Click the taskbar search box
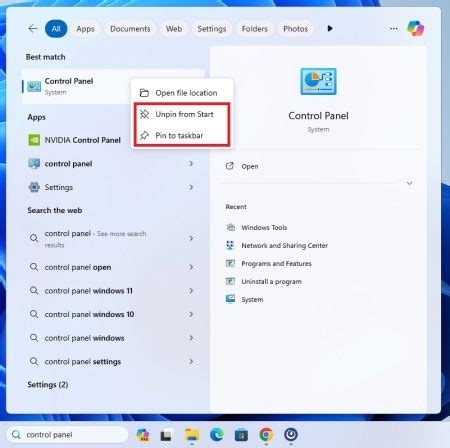The width and height of the screenshot is (450, 448). [67, 435]
